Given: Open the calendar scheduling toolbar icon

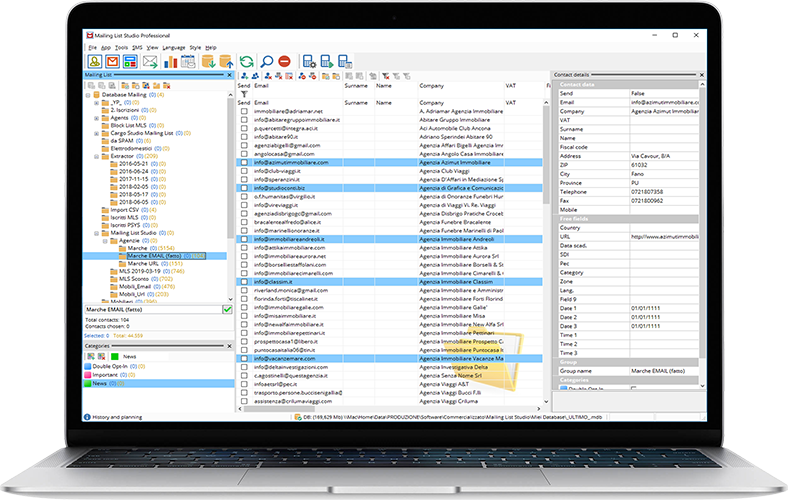Looking at the screenshot, I should click(188, 62).
